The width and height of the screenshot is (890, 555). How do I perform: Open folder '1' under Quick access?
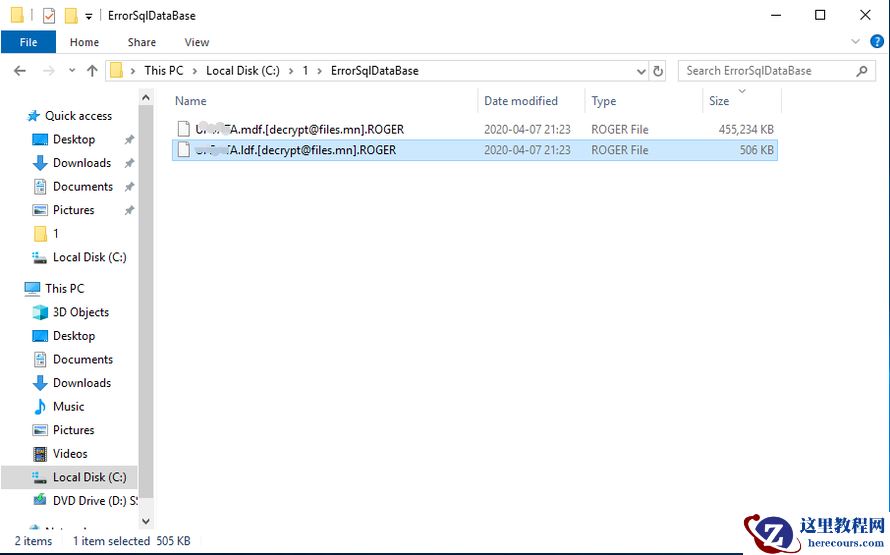[x=55, y=233]
